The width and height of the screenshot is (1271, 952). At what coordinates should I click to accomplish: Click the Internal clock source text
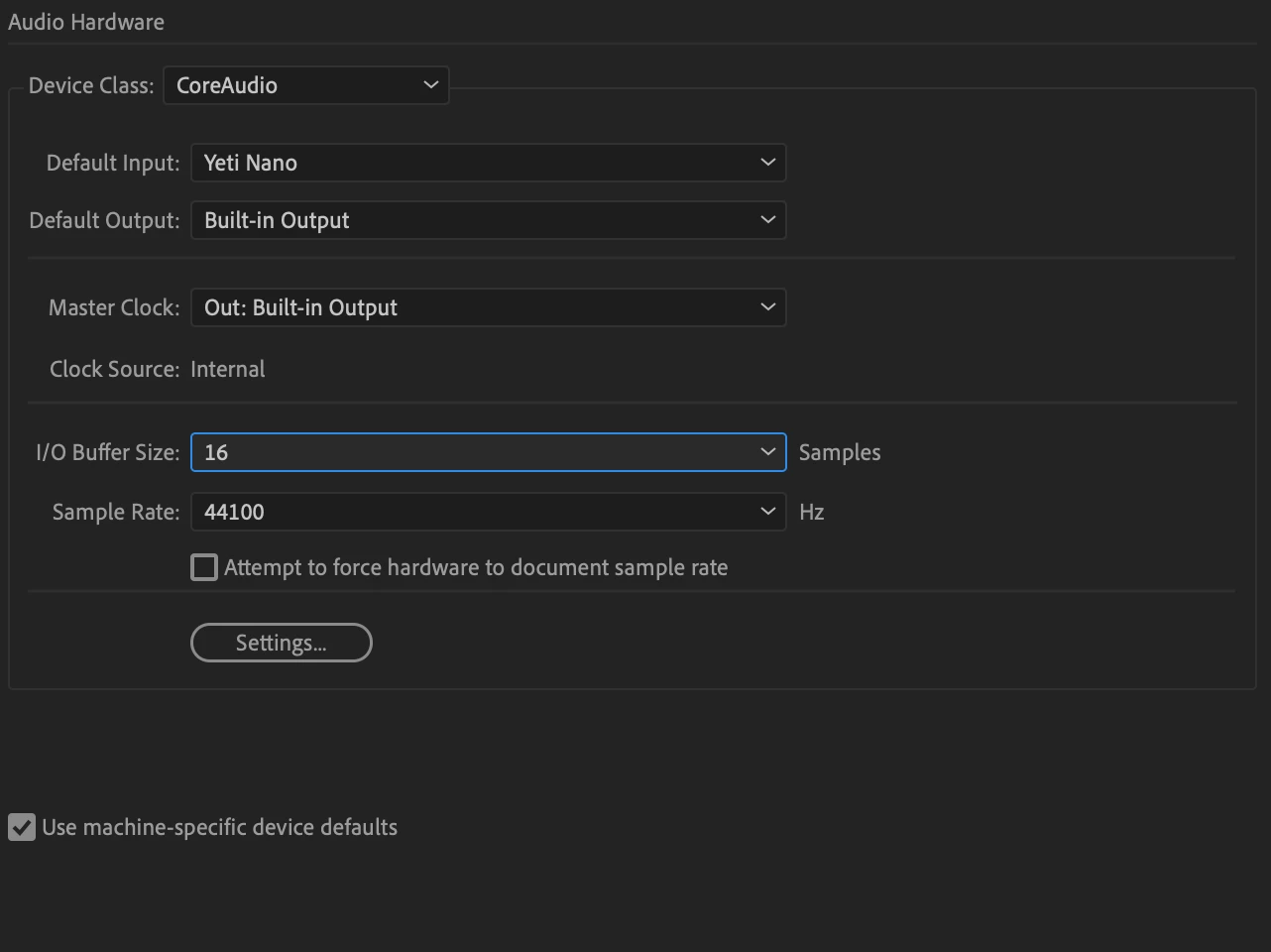tap(228, 369)
